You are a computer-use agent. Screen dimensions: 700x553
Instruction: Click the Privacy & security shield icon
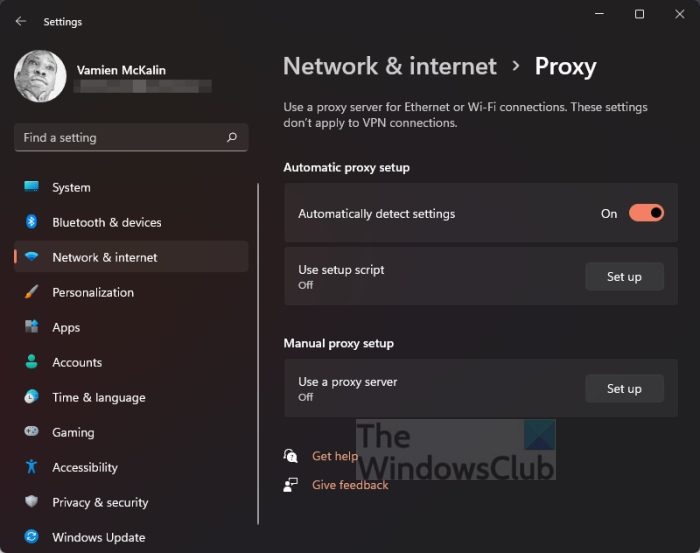tap(32, 502)
